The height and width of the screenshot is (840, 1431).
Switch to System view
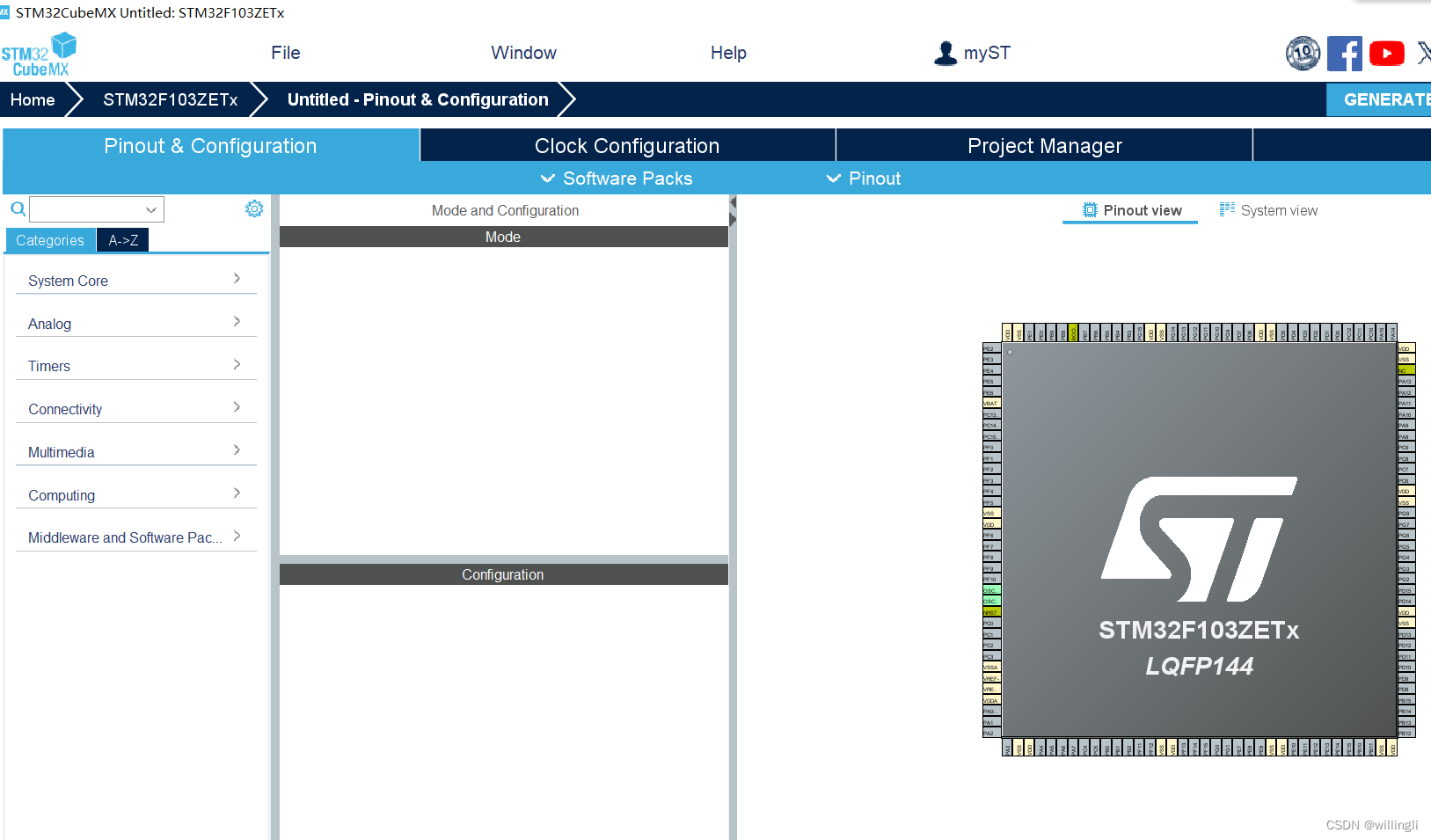pos(1280,209)
